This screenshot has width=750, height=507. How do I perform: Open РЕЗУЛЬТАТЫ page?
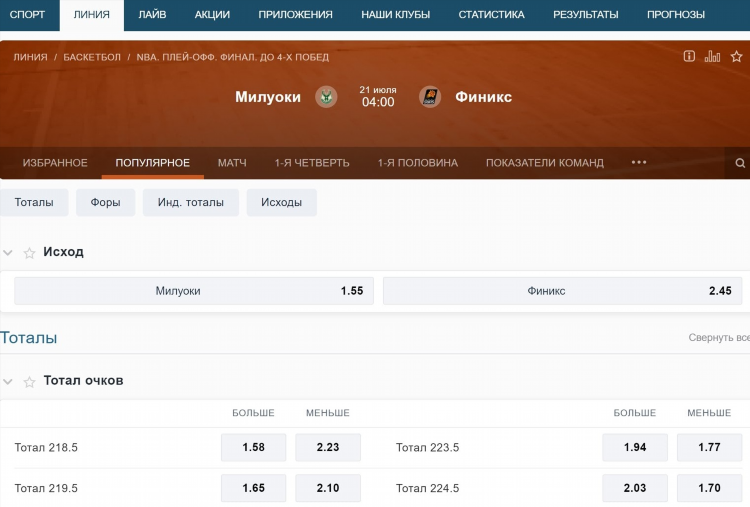pos(585,15)
